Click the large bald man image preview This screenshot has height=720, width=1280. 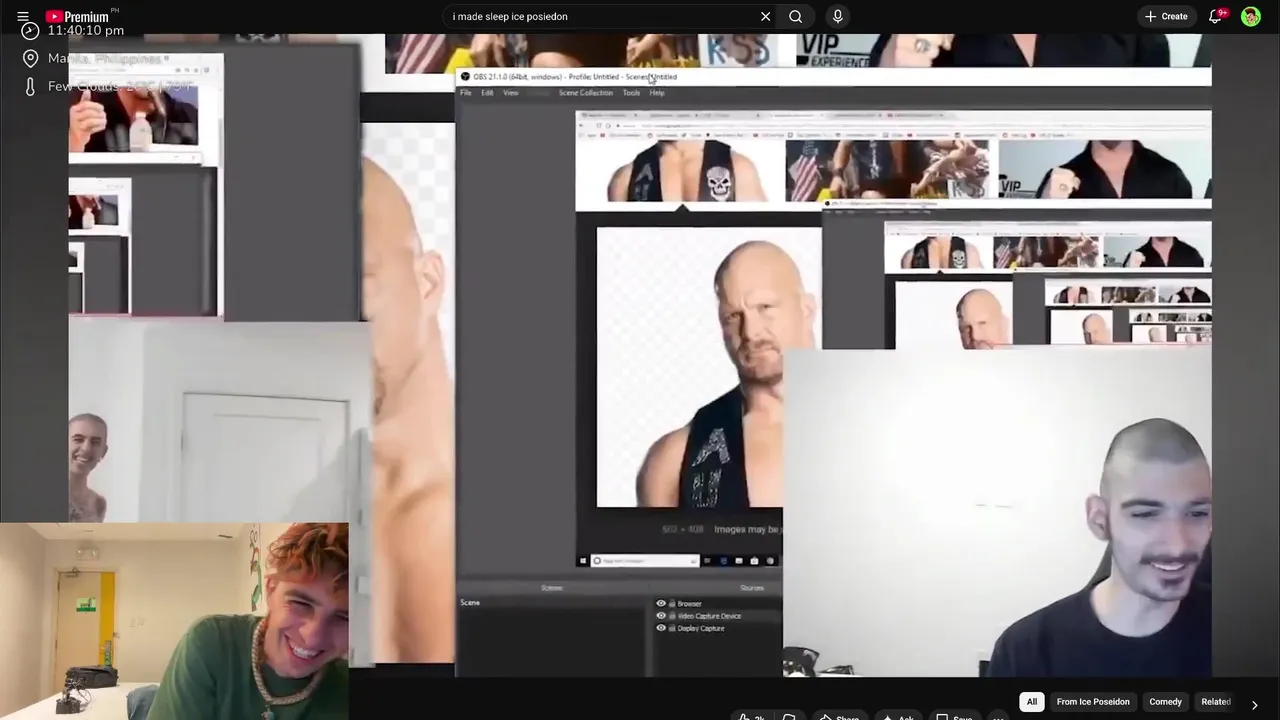coord(709,367)
